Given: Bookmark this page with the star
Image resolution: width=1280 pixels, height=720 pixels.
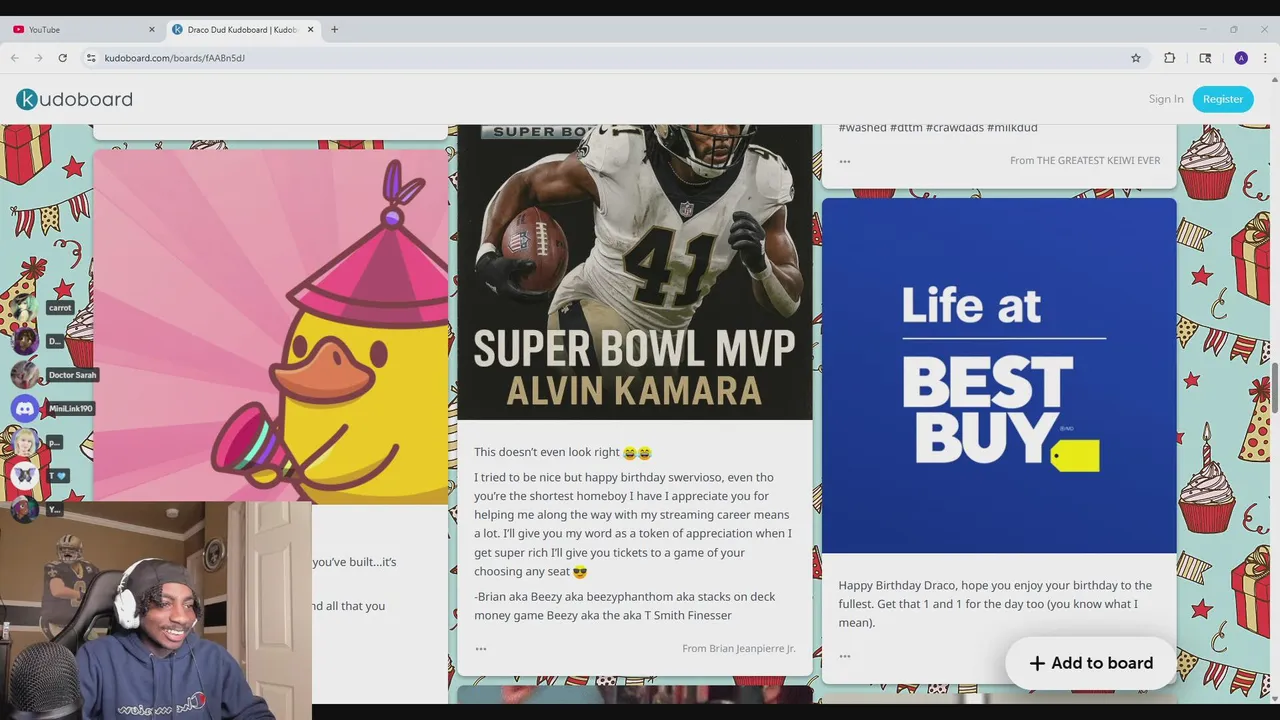Looking at the screenshot, I should click(1136, 58).
